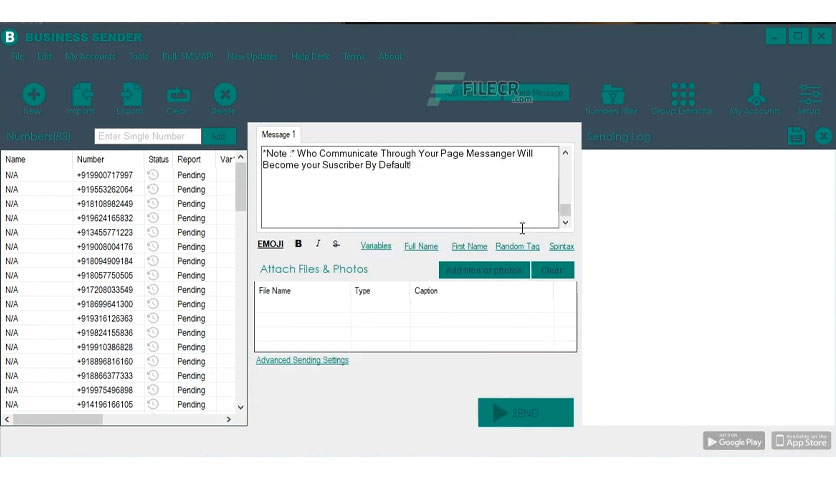Click the Business Sender logo icon
This screenshot has height=484, width=836.
click(x=10, y=37)
